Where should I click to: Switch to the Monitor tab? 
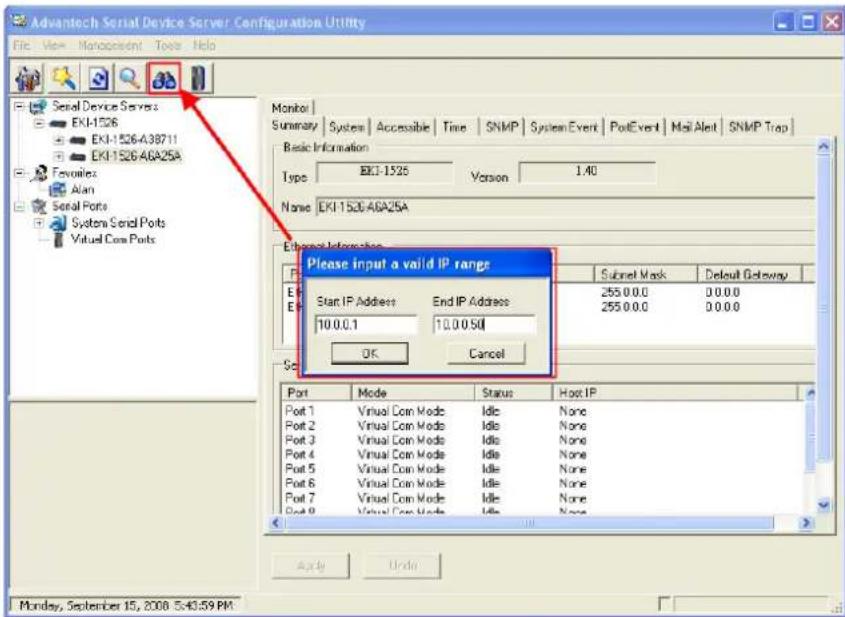(x=291, y=107)
